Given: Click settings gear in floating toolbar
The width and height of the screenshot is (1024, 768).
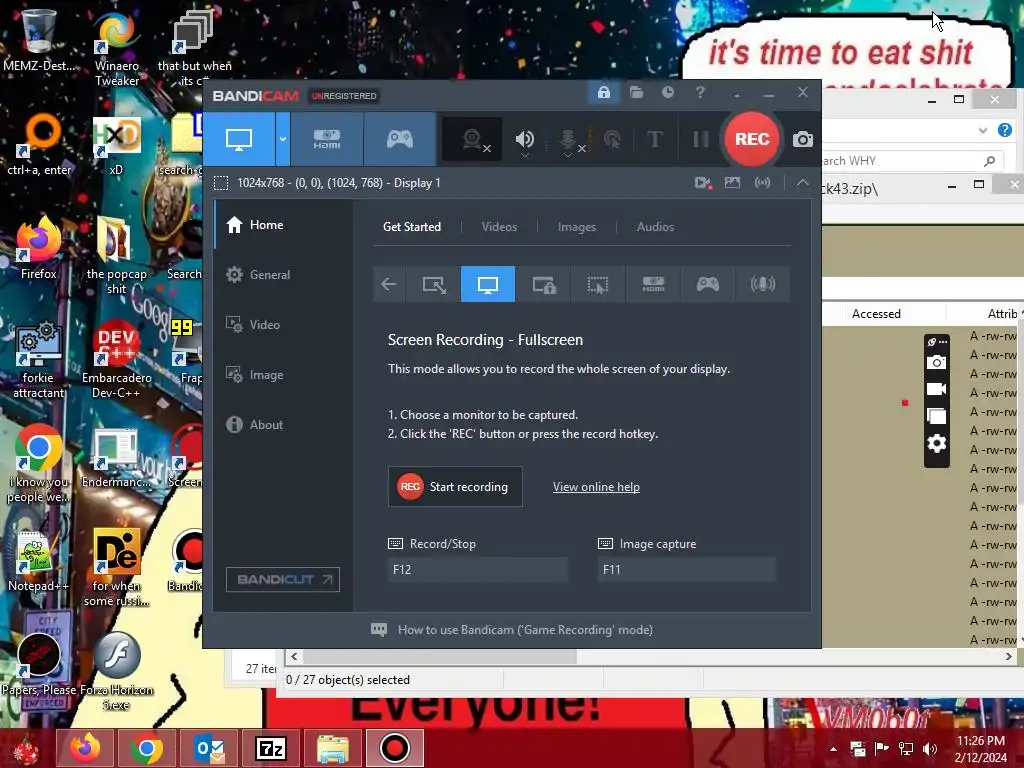Looking at the screenshot, I should [936, 444].
